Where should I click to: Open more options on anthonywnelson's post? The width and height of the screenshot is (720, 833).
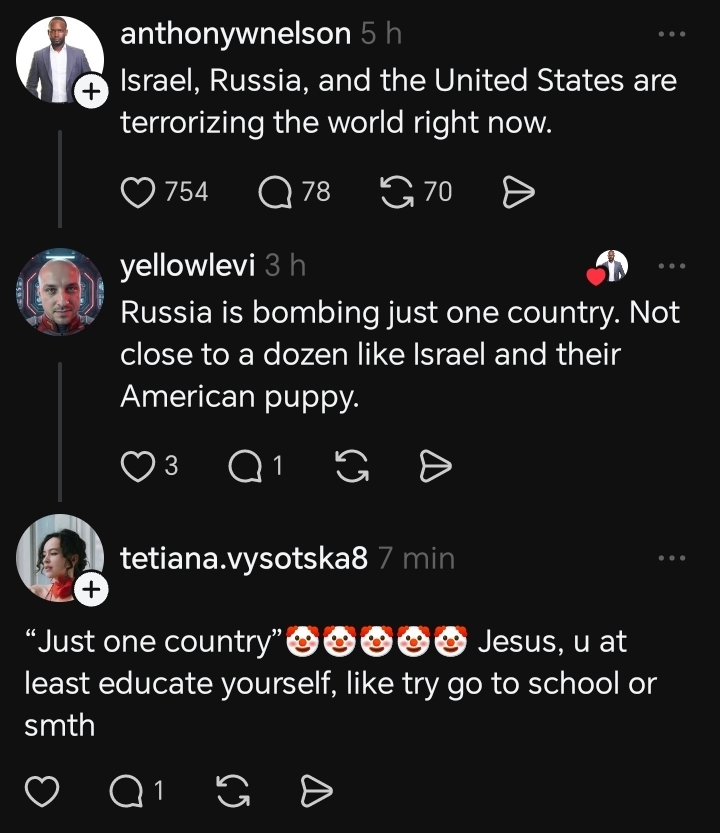(672, 34)
